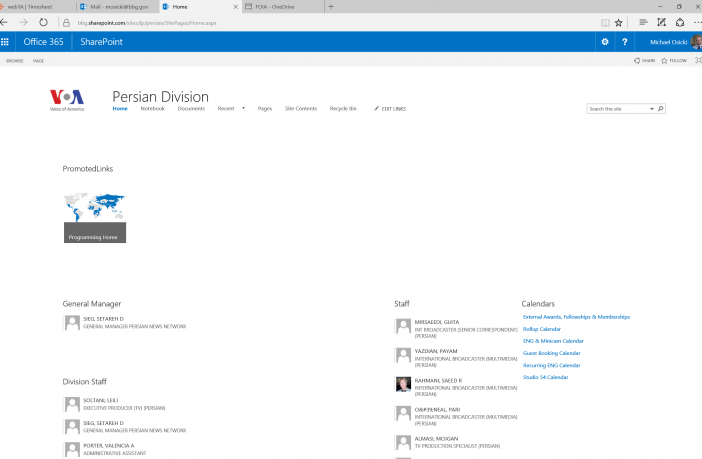Open the Studio 54 Calendar link
The width and height of the screenshot is (702, 459).
pos(545,377)
